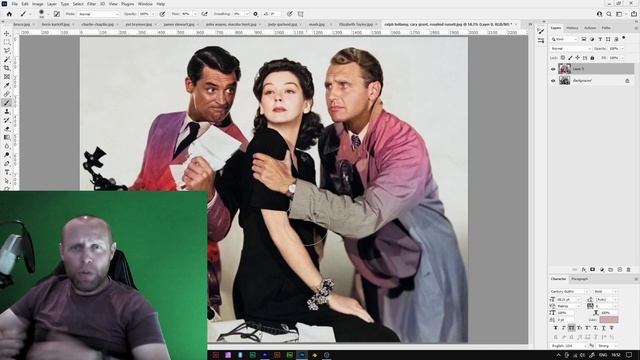Screen dimensions: 640x360
Task: Toggle lock all padlock icon
Action: [x=592, y=58]
